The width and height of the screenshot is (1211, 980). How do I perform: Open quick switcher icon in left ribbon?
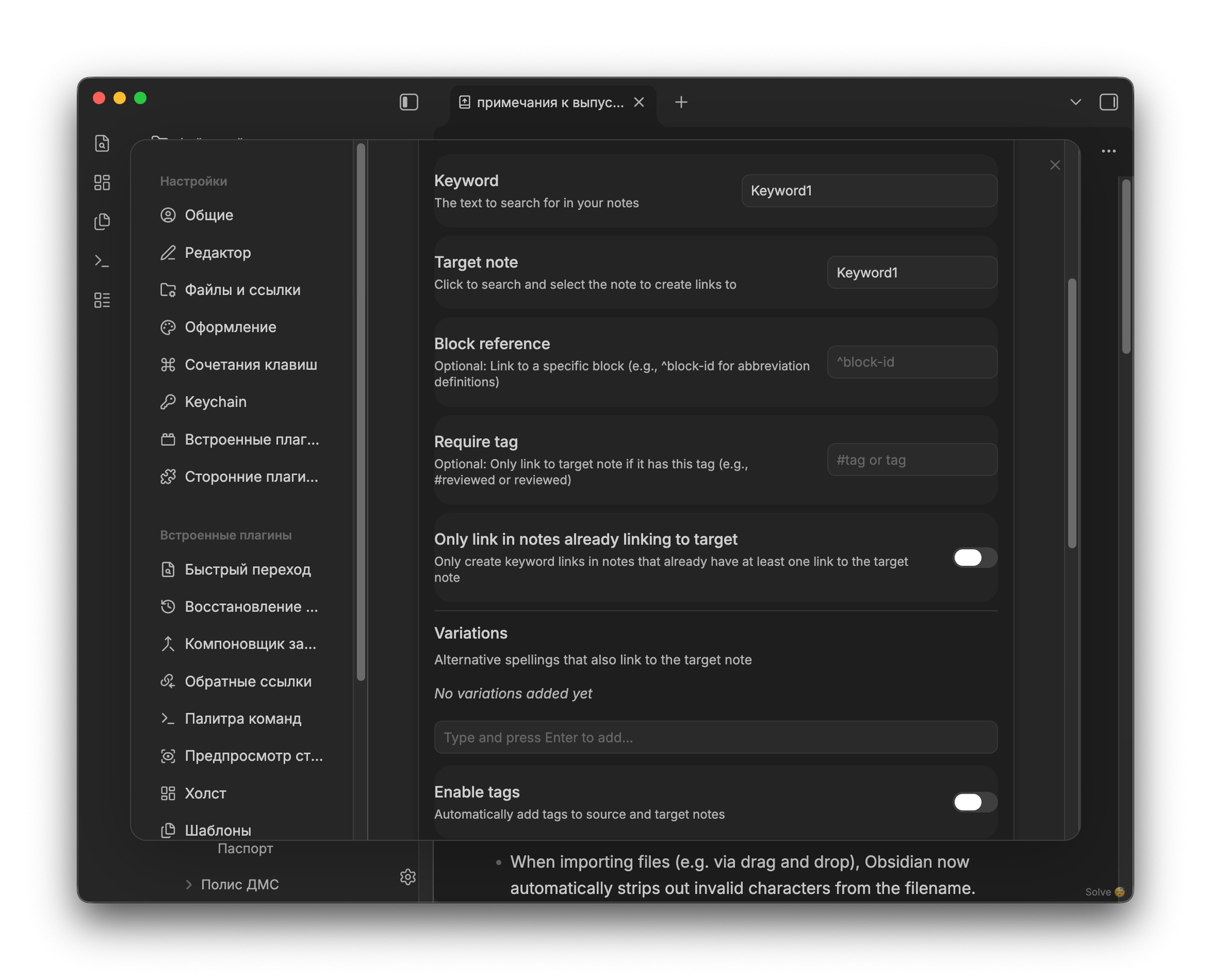point(102,144)
